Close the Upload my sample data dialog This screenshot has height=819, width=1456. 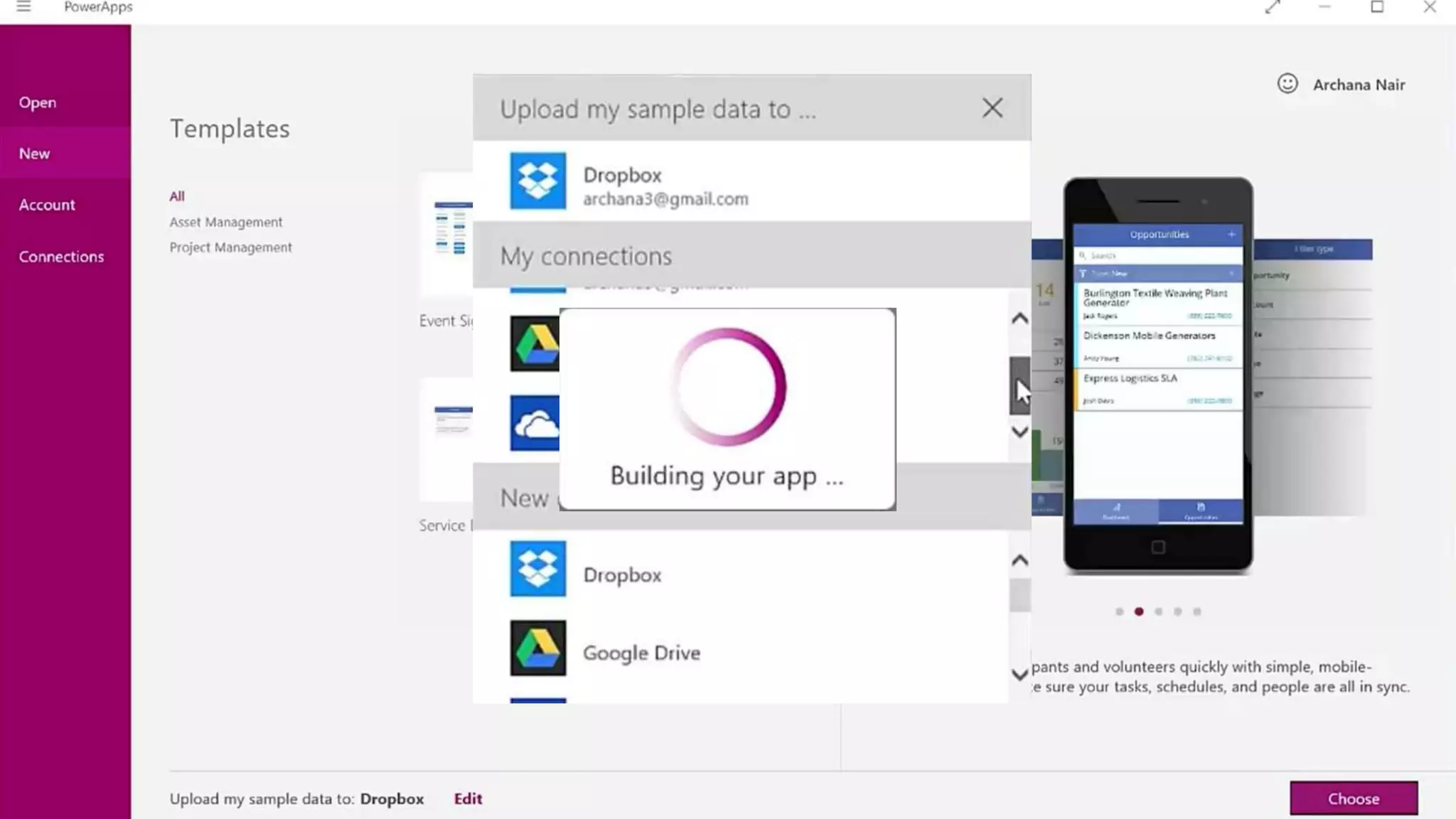click(992, 108)
